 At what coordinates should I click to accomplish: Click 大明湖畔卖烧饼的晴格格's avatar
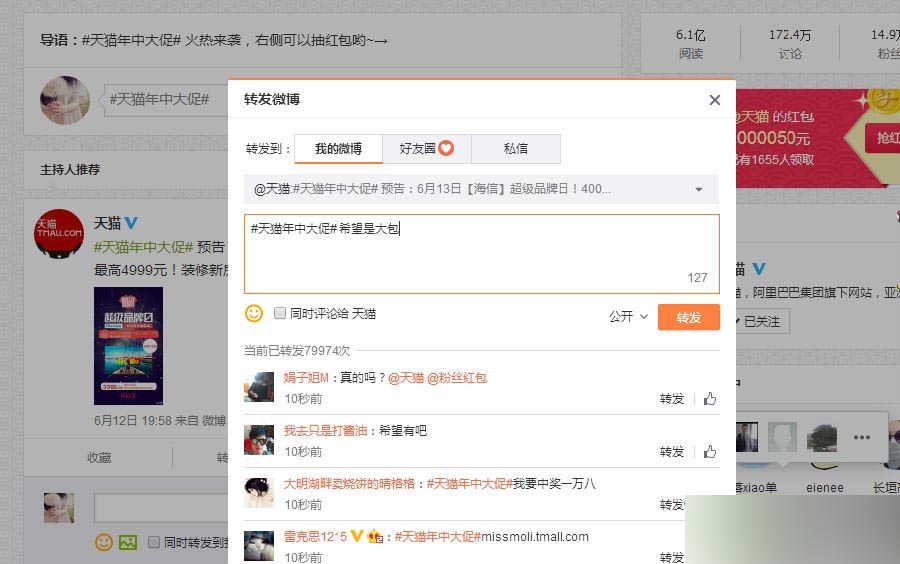point(259,493)
